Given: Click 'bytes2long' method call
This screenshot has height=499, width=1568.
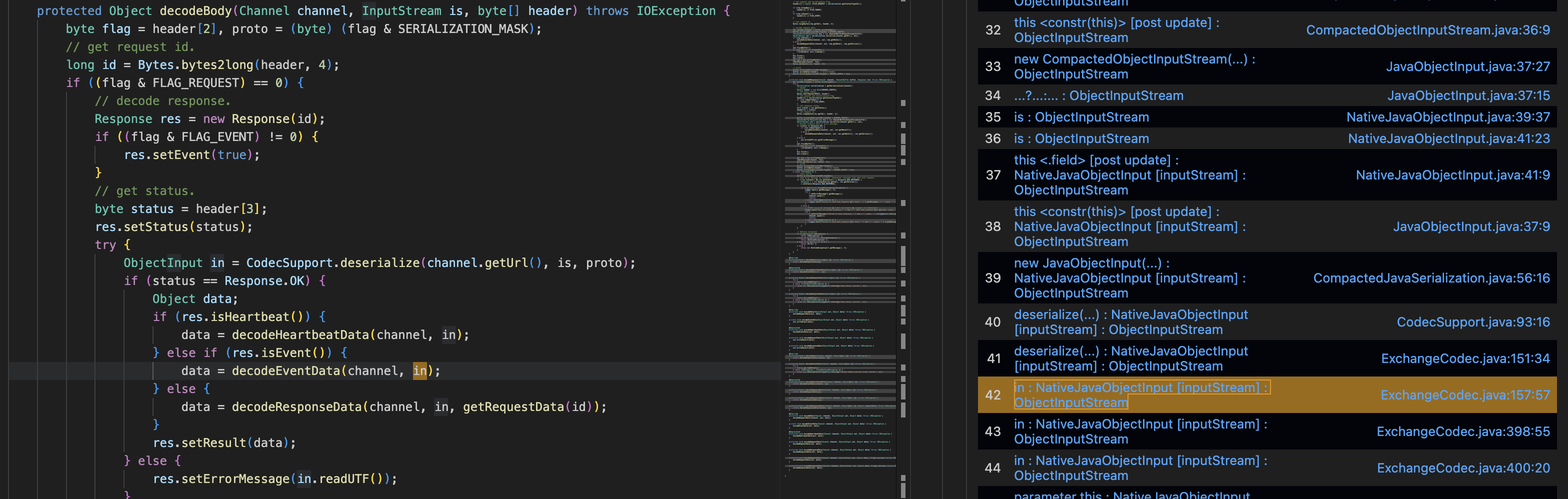Looking at the screenshot, I should (x=217, y=64).
